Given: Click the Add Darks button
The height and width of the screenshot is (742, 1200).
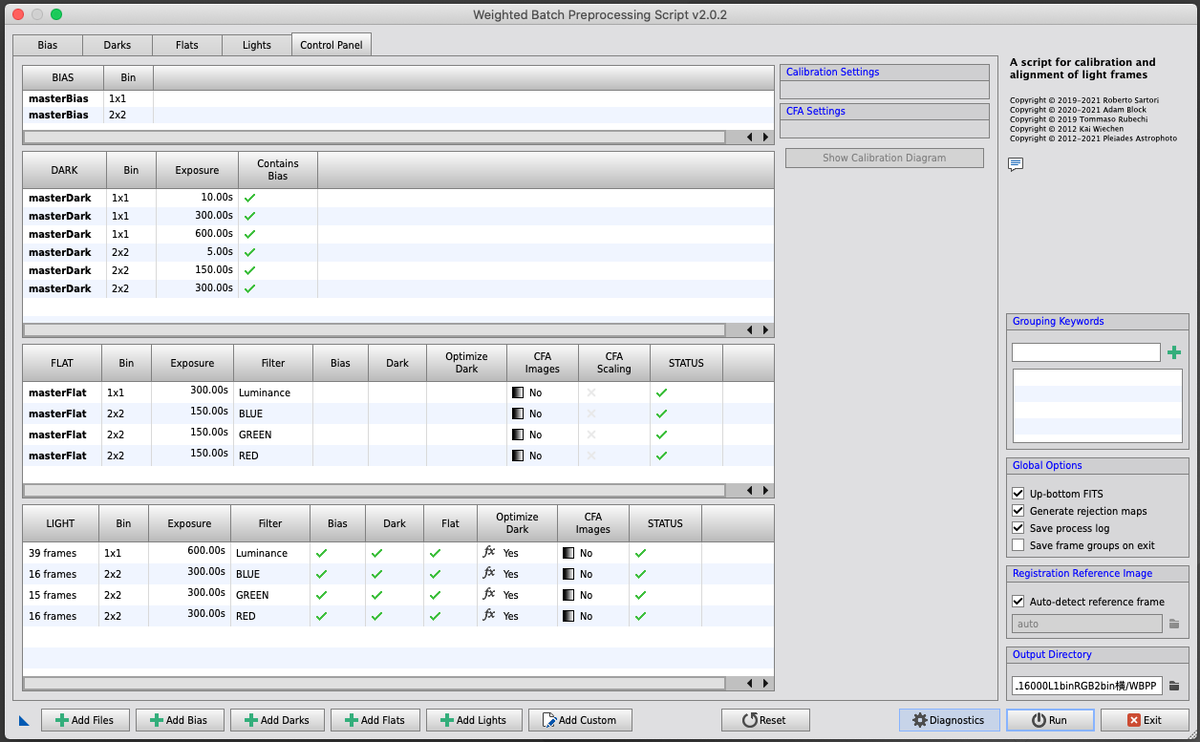Looking at the screenshot, I should pos(277,720).
